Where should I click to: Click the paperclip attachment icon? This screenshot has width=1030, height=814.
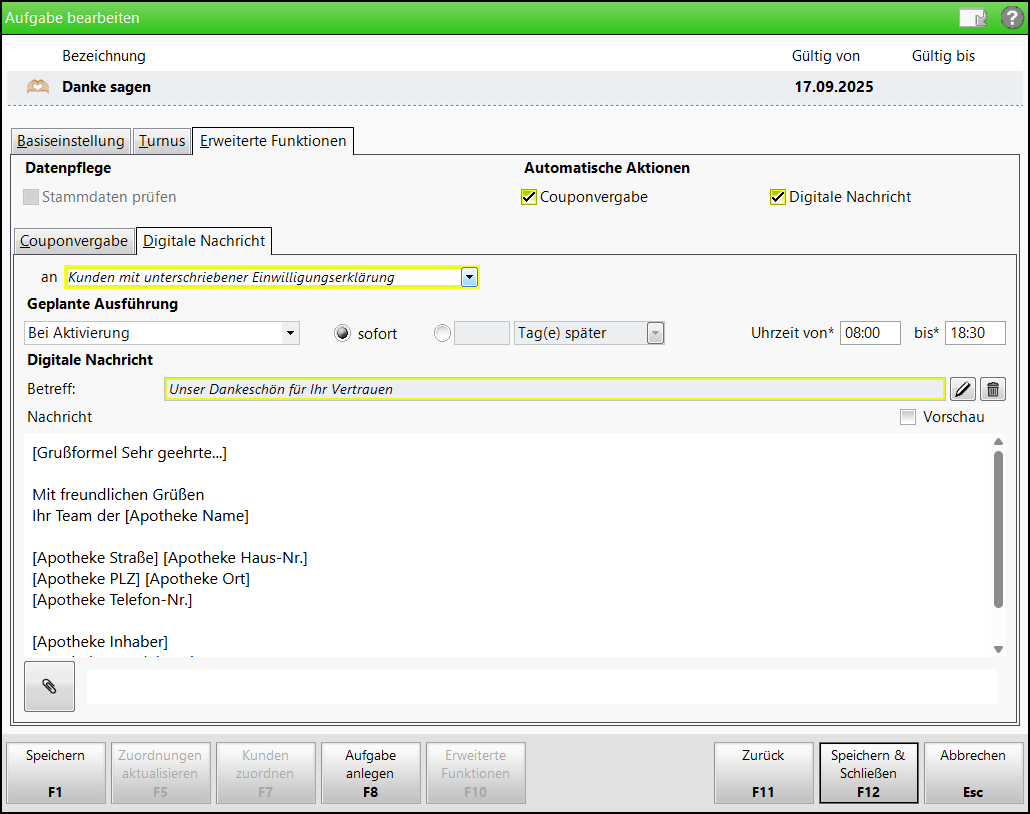click(49, 686)
